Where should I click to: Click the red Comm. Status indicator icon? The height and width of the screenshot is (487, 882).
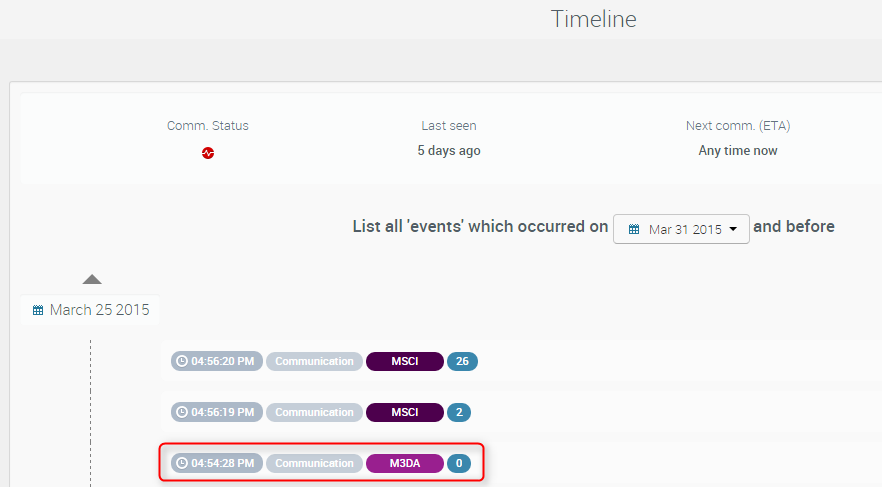tap(208, 153)
